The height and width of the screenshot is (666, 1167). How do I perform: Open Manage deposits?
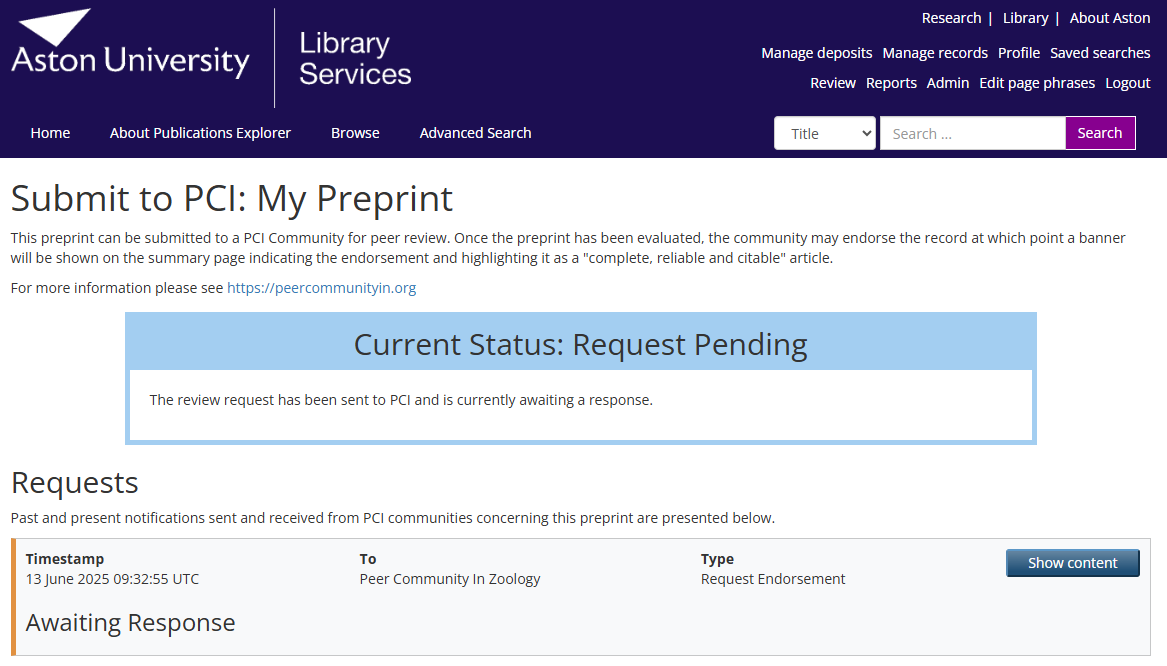[x=816, y=53]
